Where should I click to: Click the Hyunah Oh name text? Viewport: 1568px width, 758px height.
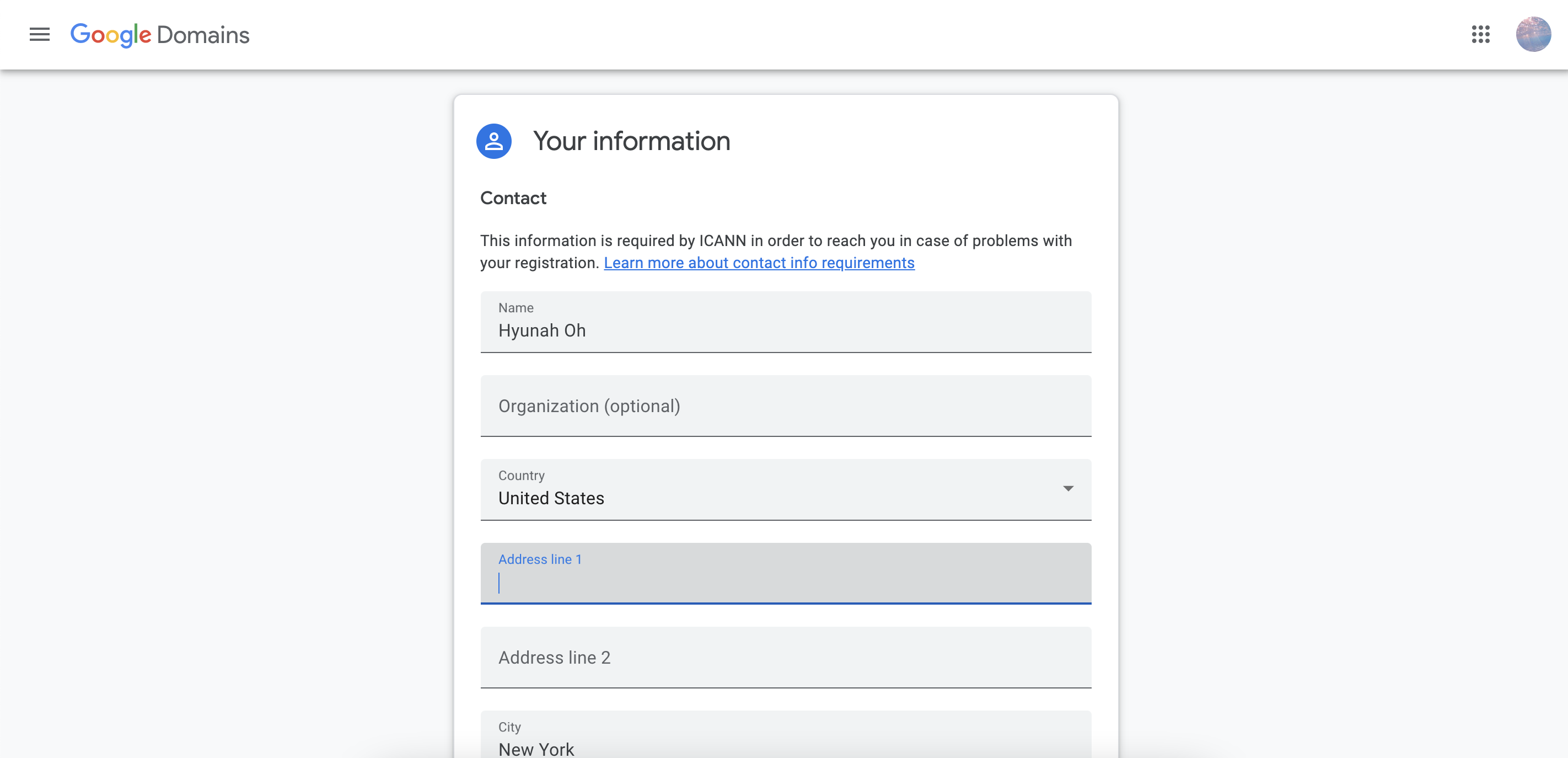click(x=542, y=330)
